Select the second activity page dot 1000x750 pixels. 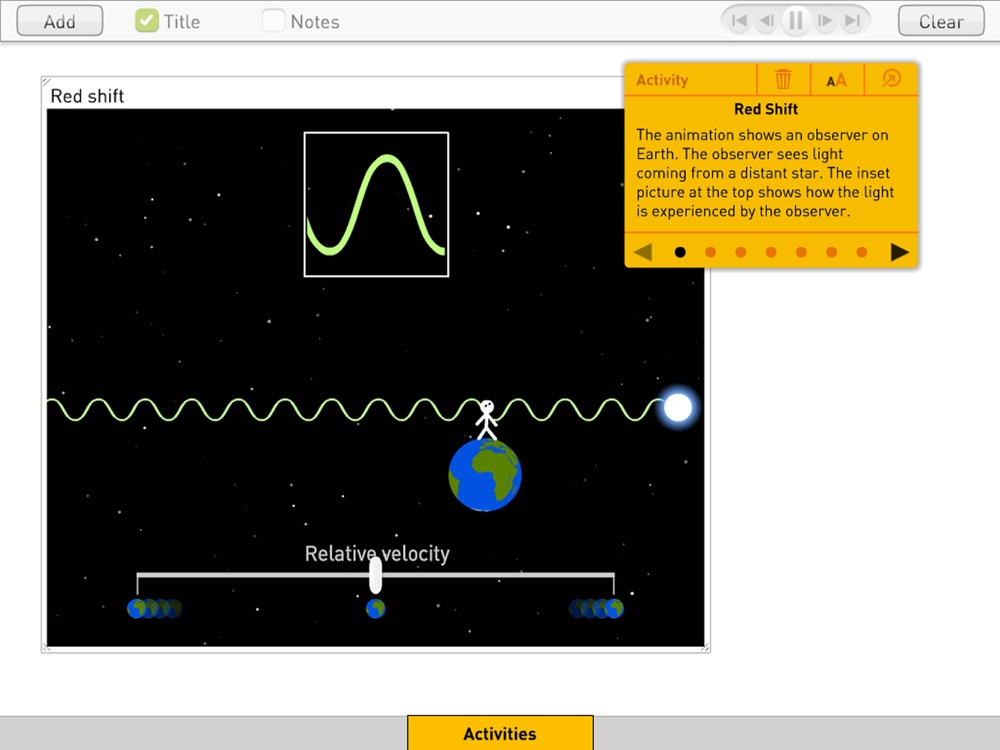coord(710,253)
